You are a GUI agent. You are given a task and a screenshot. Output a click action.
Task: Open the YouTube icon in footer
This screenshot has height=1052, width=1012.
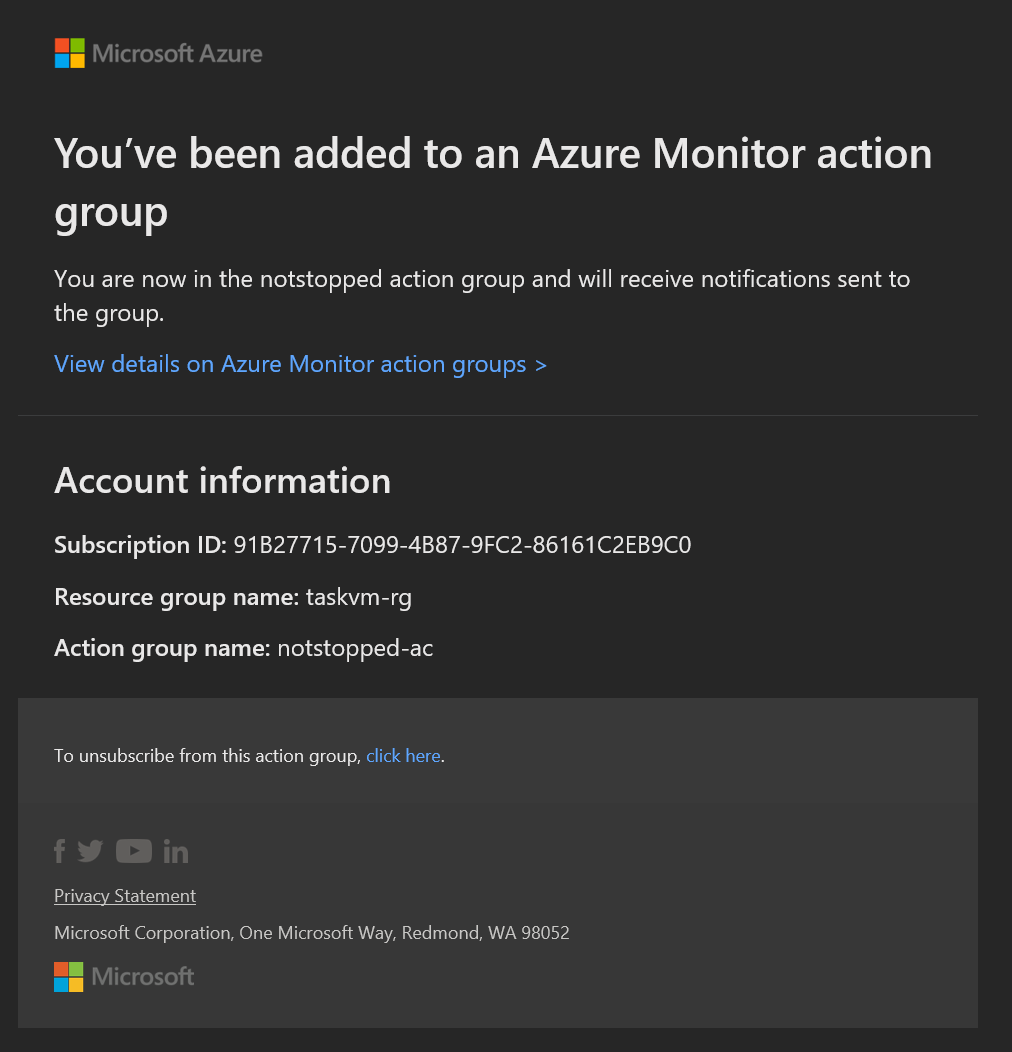point(134,851)
